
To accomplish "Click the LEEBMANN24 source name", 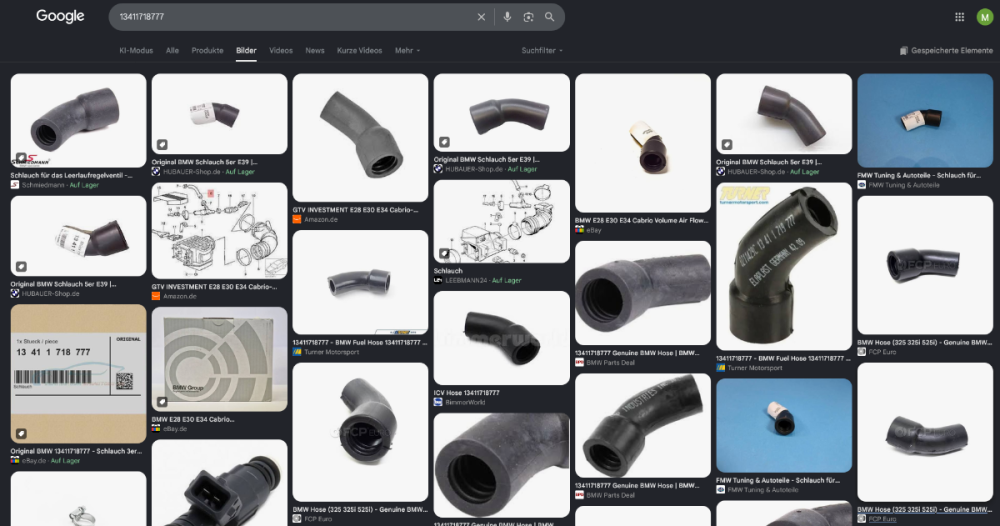I will [466, 281].
